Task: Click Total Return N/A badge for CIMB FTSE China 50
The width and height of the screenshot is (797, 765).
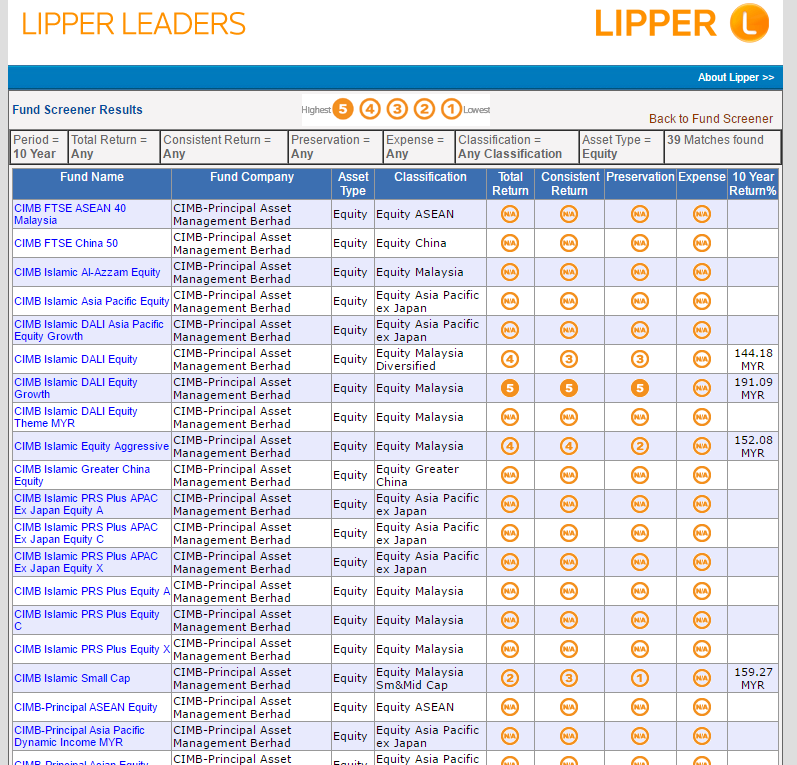Action: (x=510, y=243)
